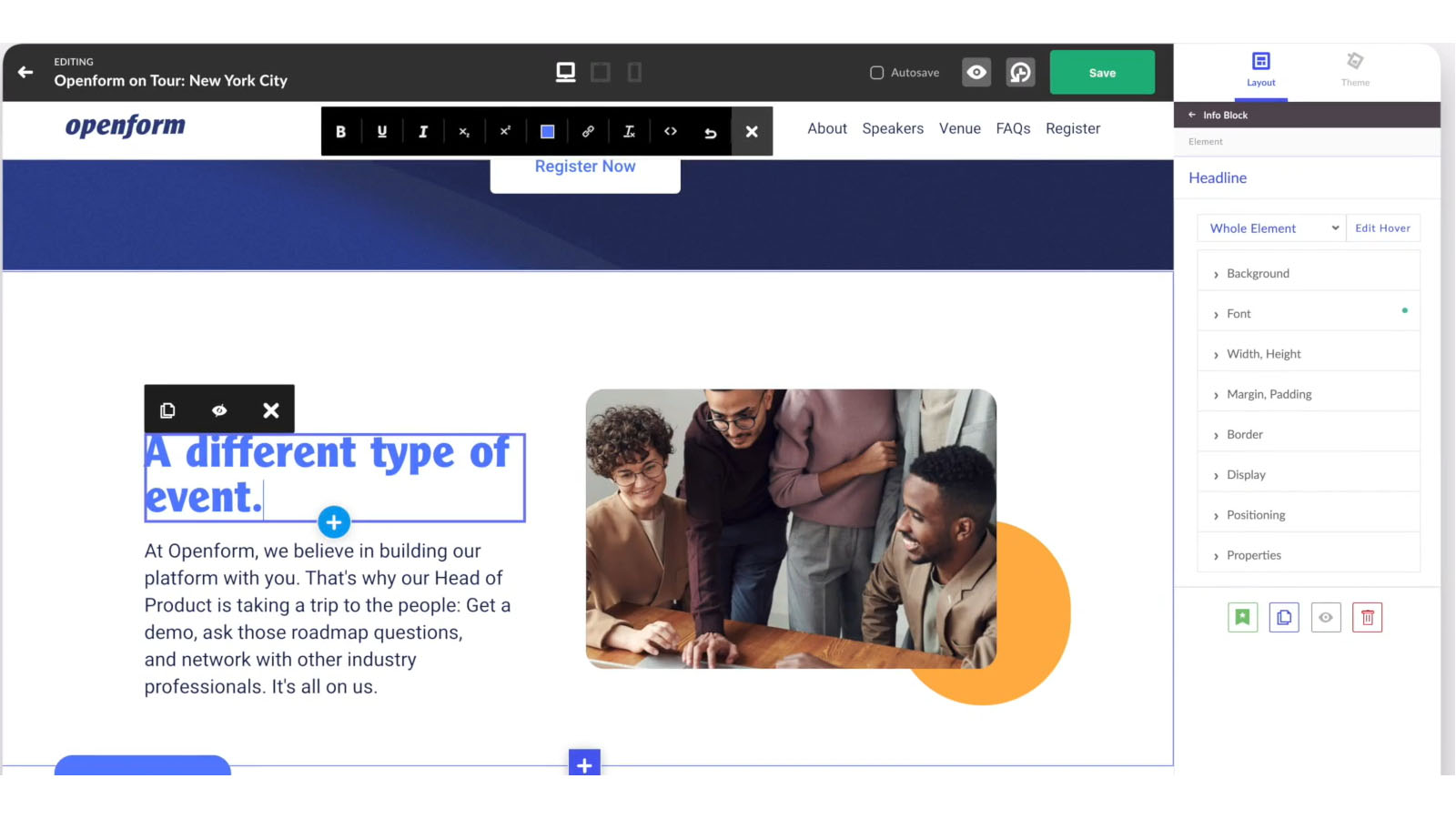Open the Whole Element dropdown
The width and height of the screenshot is (1456, 819).
(x=1271, y=228)
